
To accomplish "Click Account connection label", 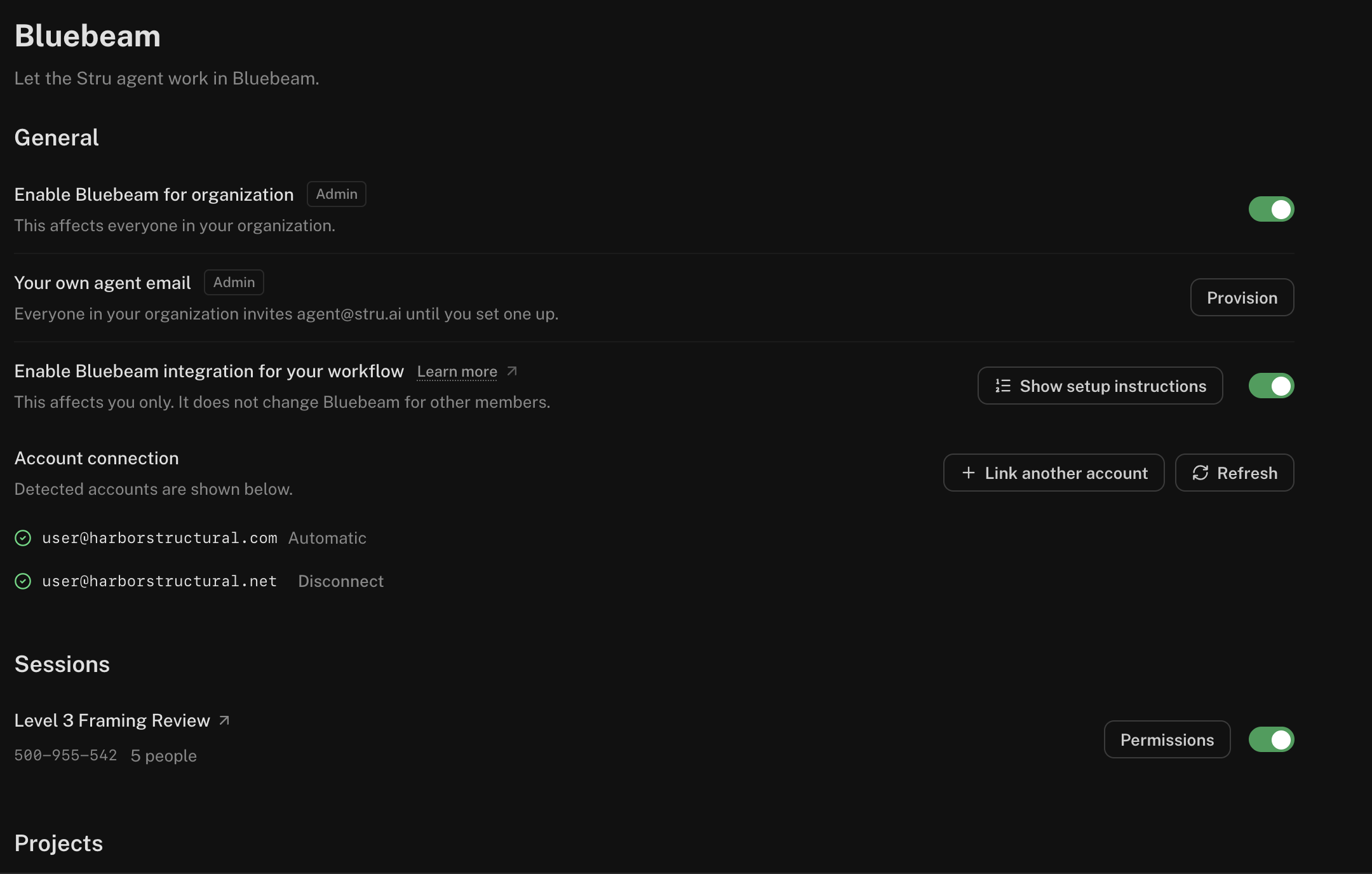I will 97,458.
